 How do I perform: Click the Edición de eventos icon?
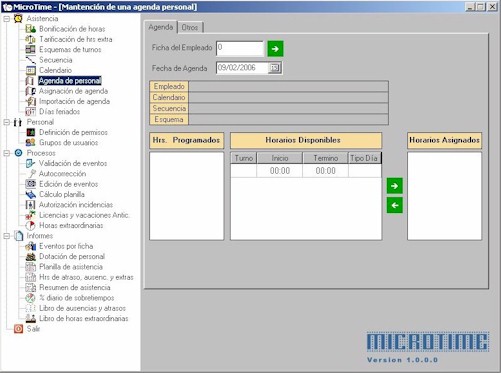pyautogui.click(x=31, y=184)
